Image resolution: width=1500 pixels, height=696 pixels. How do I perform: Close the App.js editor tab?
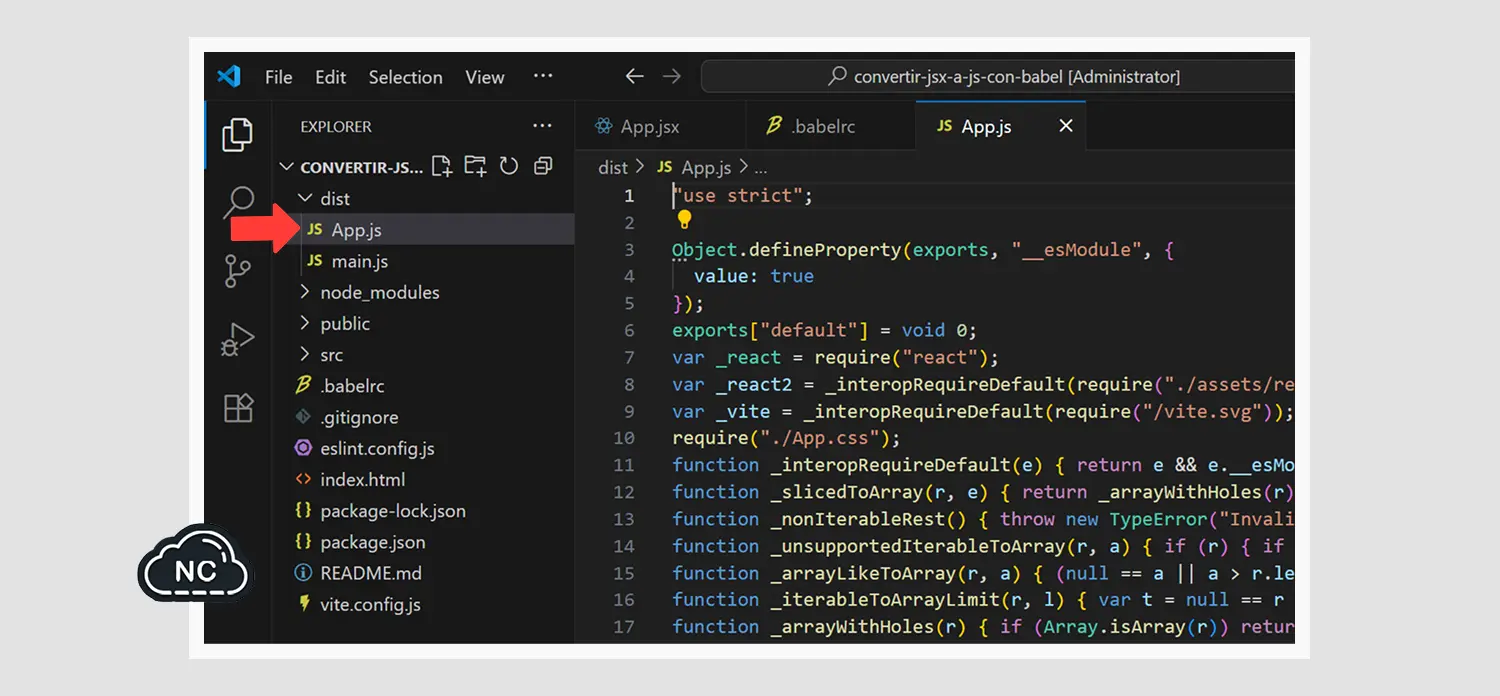(1066, 126)
